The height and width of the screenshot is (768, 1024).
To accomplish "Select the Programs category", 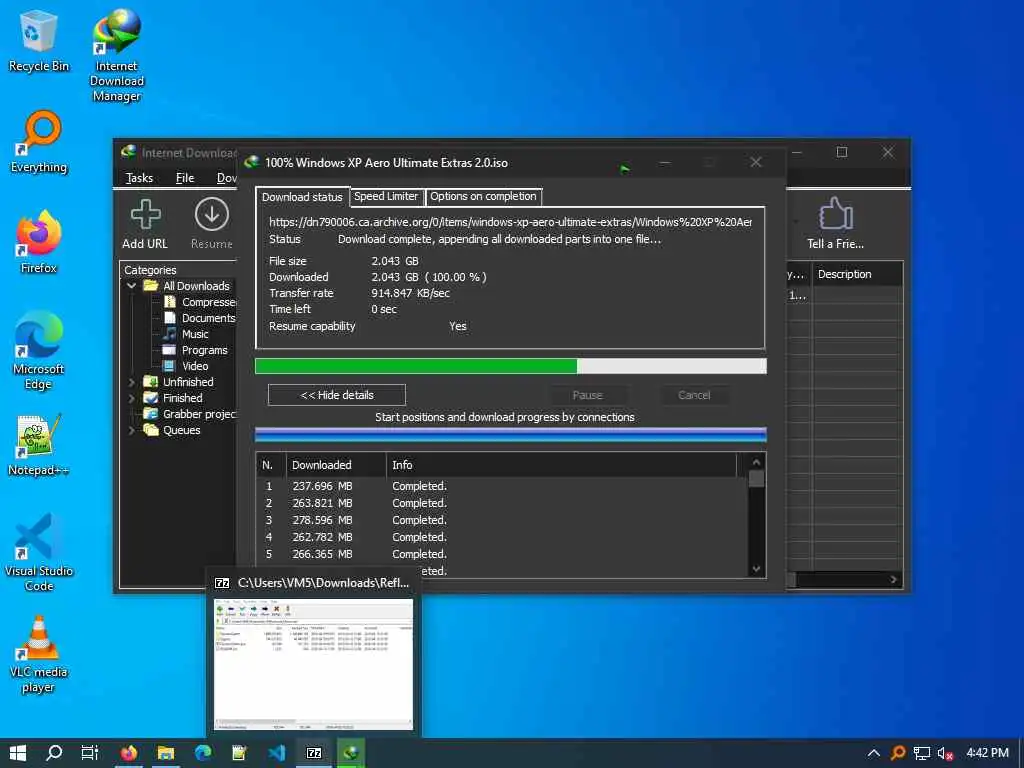I will tap(195, 350).
